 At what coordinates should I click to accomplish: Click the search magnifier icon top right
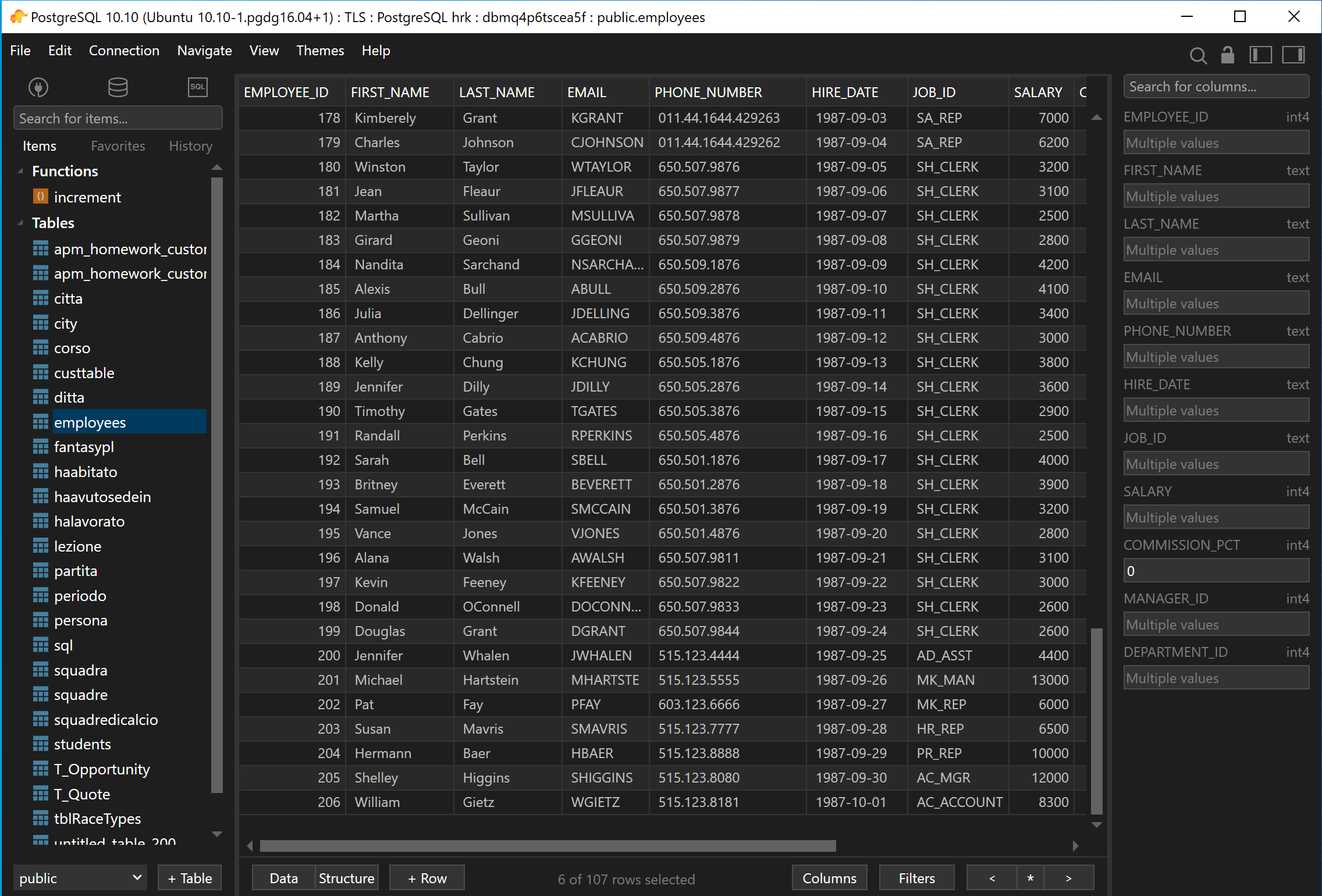1197,54
